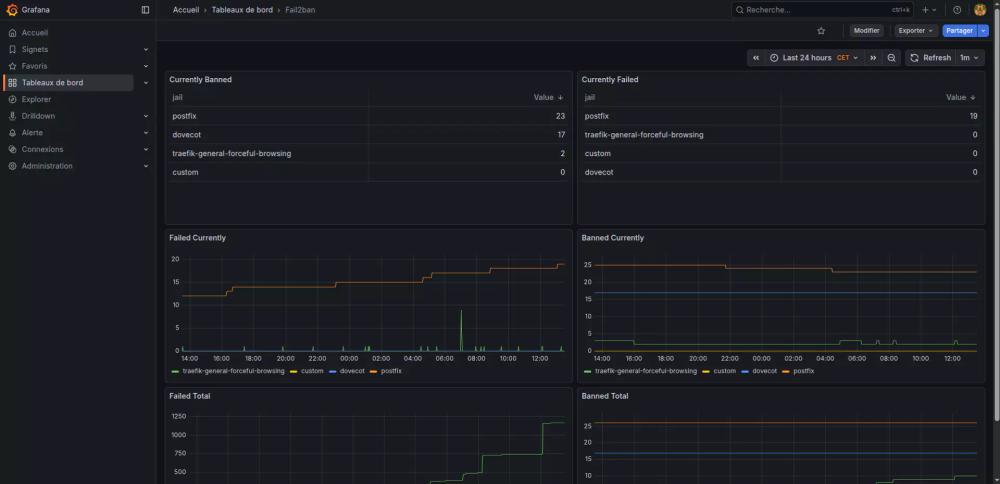Open Explorer in the sidebar
The height and width of the screenshot is (484, 1000).
click(36, 99)
